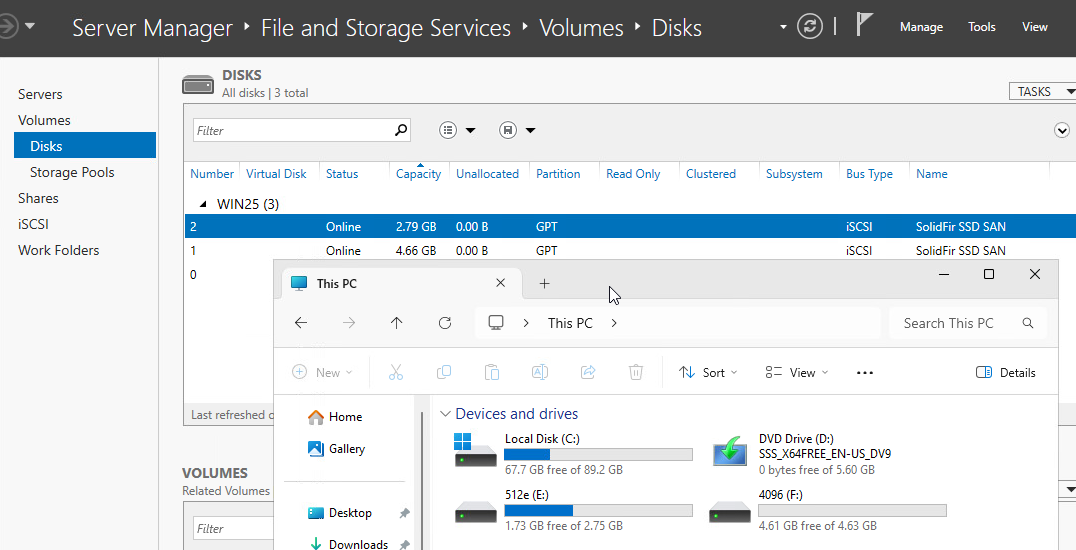This screenshot has width=1076, height=550.
Task: Open Downloads in File Explorer navigation pane
Action: tap(348, 544)
